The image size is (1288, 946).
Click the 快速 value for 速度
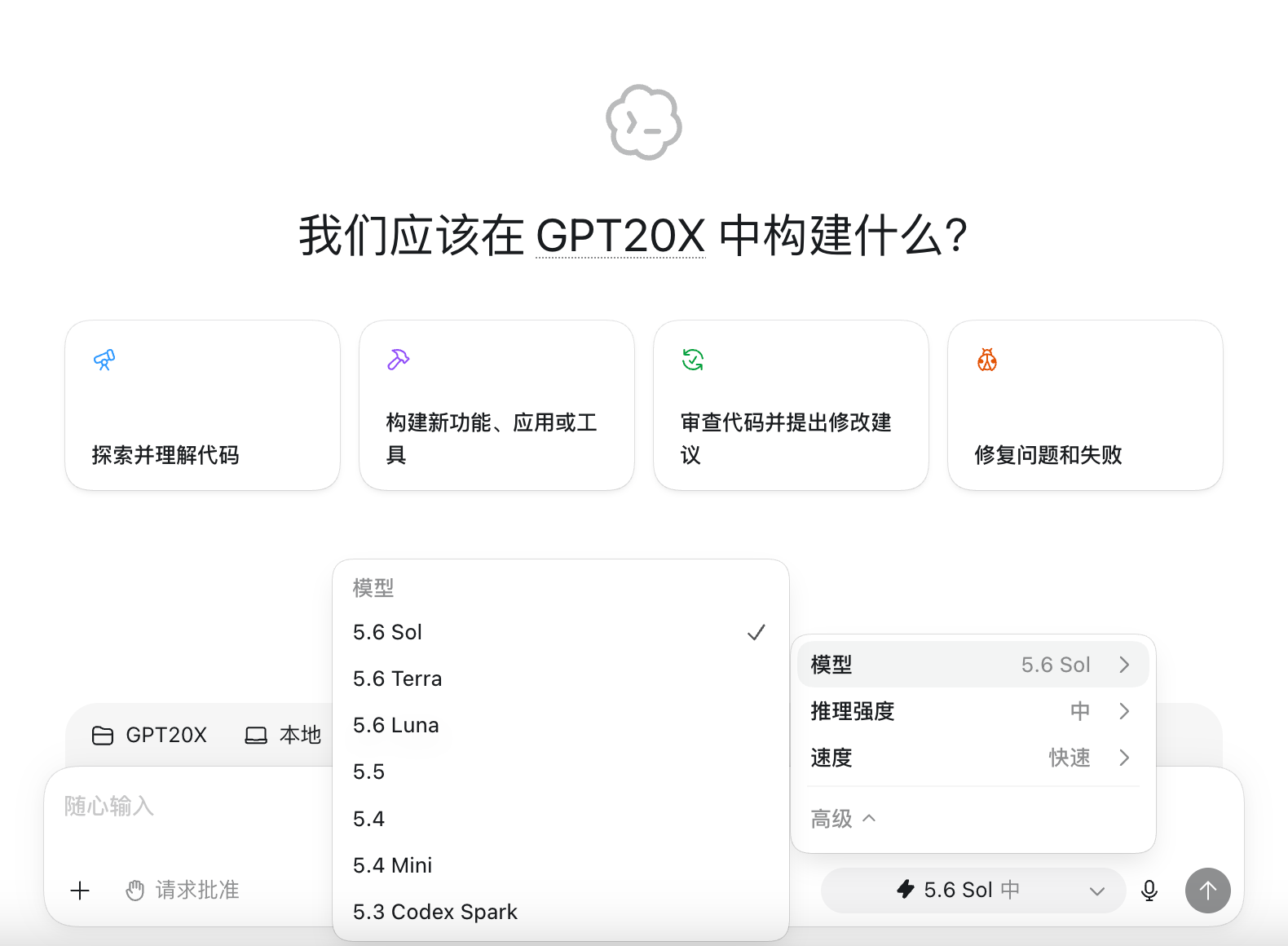pyautogui.click(x=1070, y=758)
